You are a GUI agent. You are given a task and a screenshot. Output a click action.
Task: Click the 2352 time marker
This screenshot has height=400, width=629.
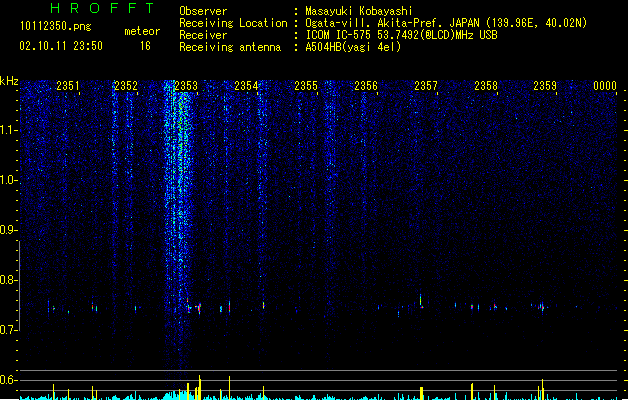(x=126, y=86)
